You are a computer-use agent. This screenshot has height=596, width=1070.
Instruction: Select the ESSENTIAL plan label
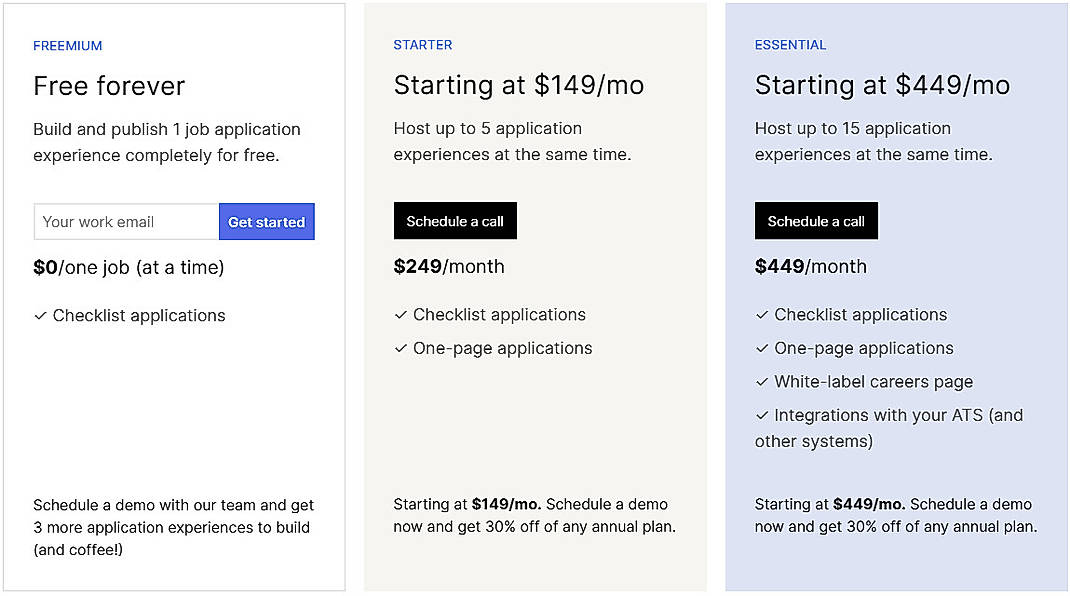tap(790, 44)
